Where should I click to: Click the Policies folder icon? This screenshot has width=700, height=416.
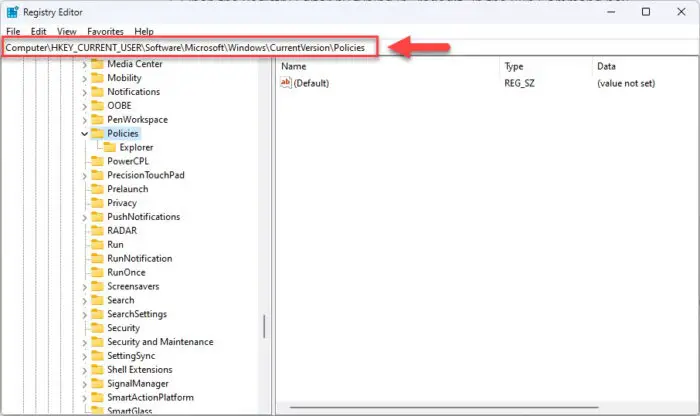click(x=97, y=133)
